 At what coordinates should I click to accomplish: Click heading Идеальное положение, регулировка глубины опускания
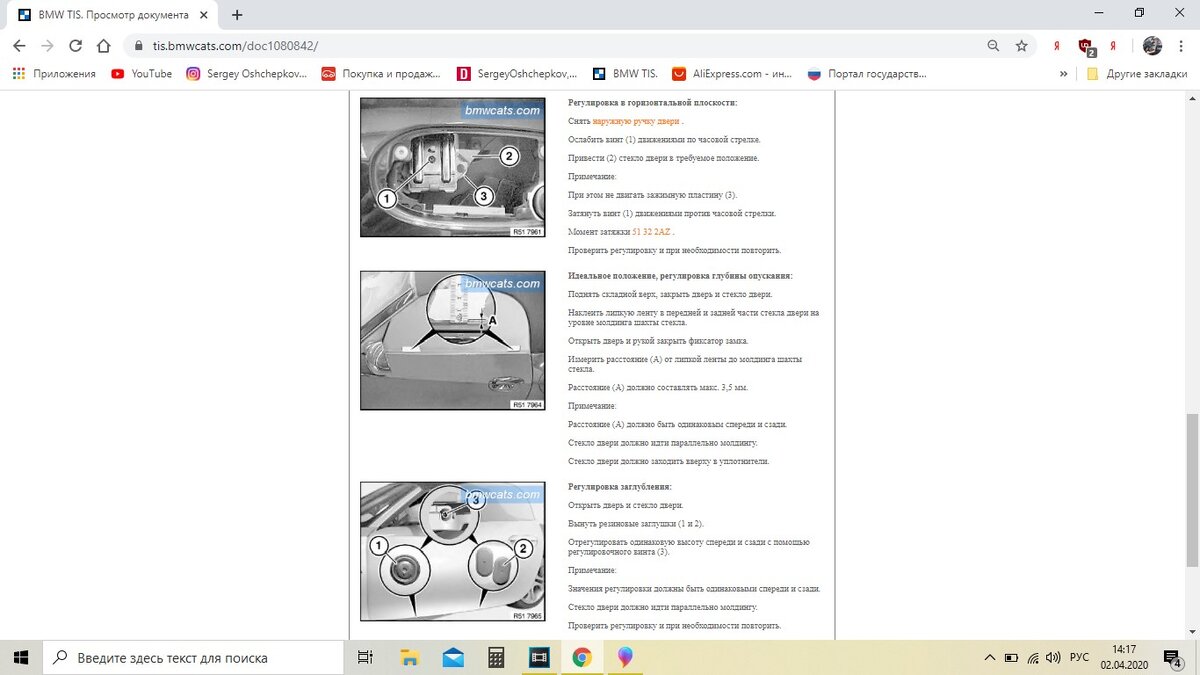click(x=680, y=275)
